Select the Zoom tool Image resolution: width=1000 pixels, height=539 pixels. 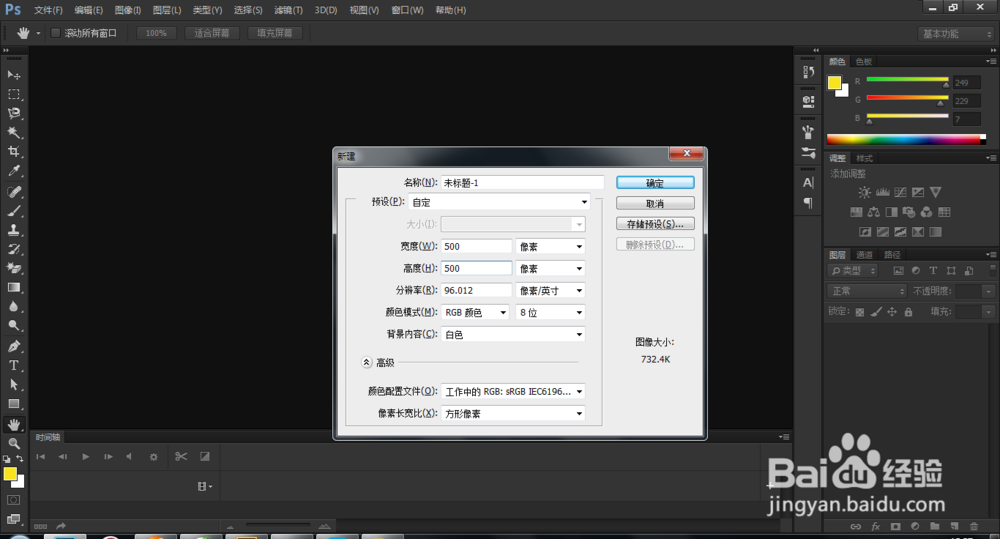[x=13, y=443]
